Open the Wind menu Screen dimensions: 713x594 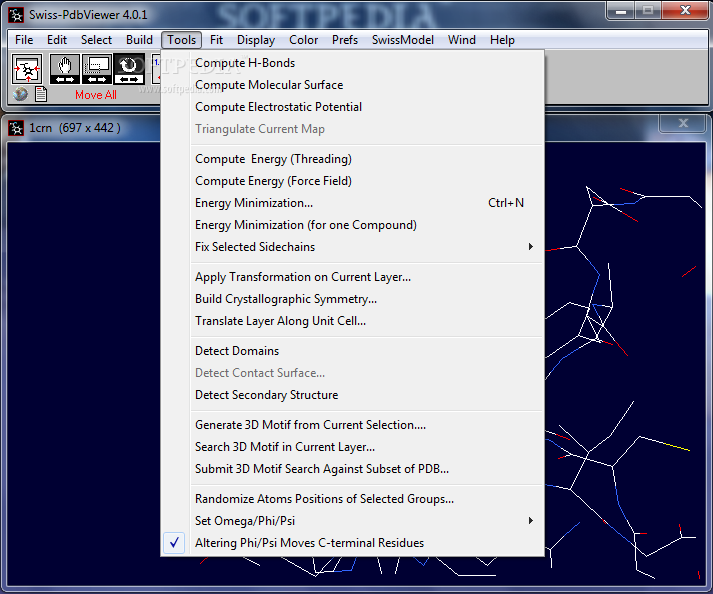(462, 40)
